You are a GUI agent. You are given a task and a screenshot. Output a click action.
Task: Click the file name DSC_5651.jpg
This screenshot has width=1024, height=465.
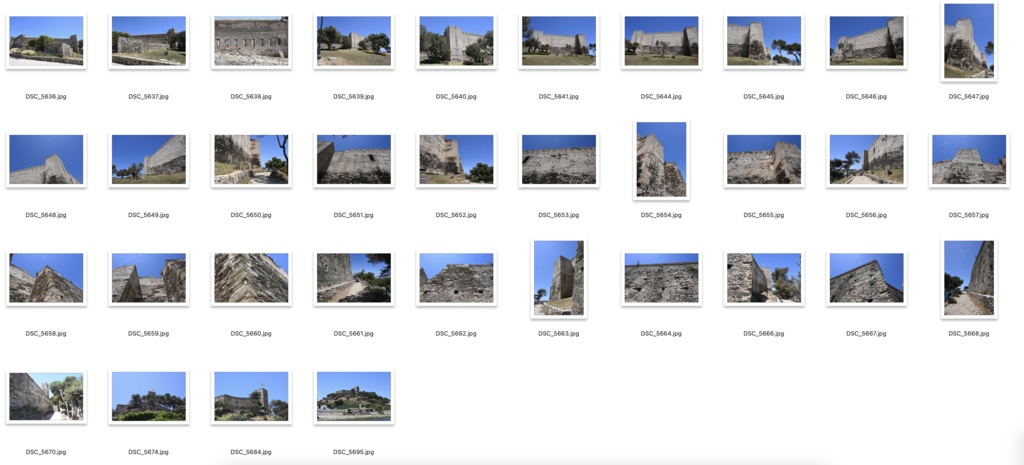click(x=354, y=215)
